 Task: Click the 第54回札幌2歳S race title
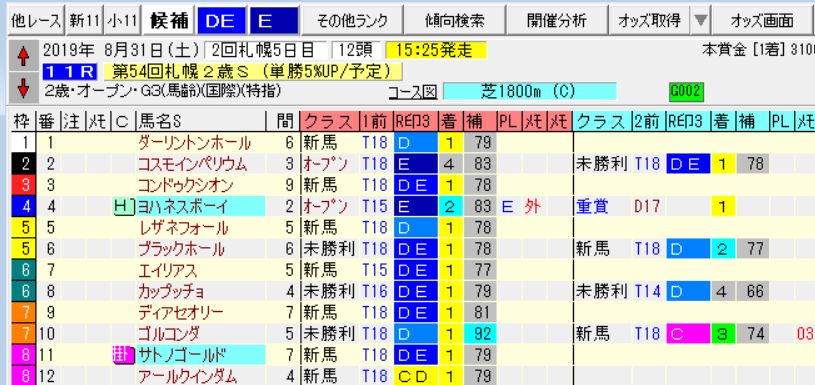tap(253, 71)
